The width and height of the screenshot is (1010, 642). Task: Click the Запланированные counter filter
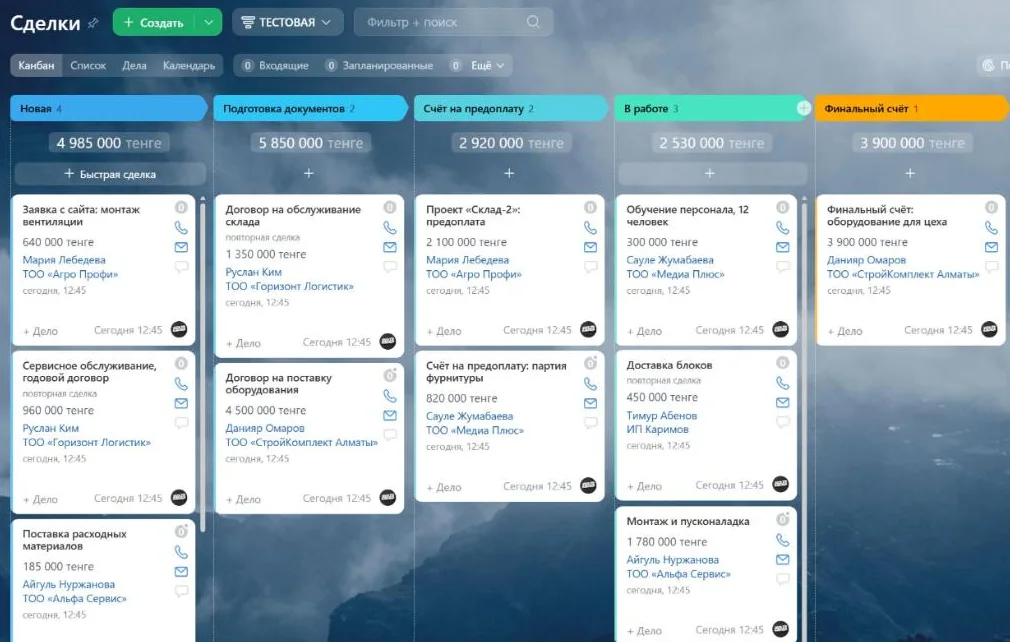[379, 66]
